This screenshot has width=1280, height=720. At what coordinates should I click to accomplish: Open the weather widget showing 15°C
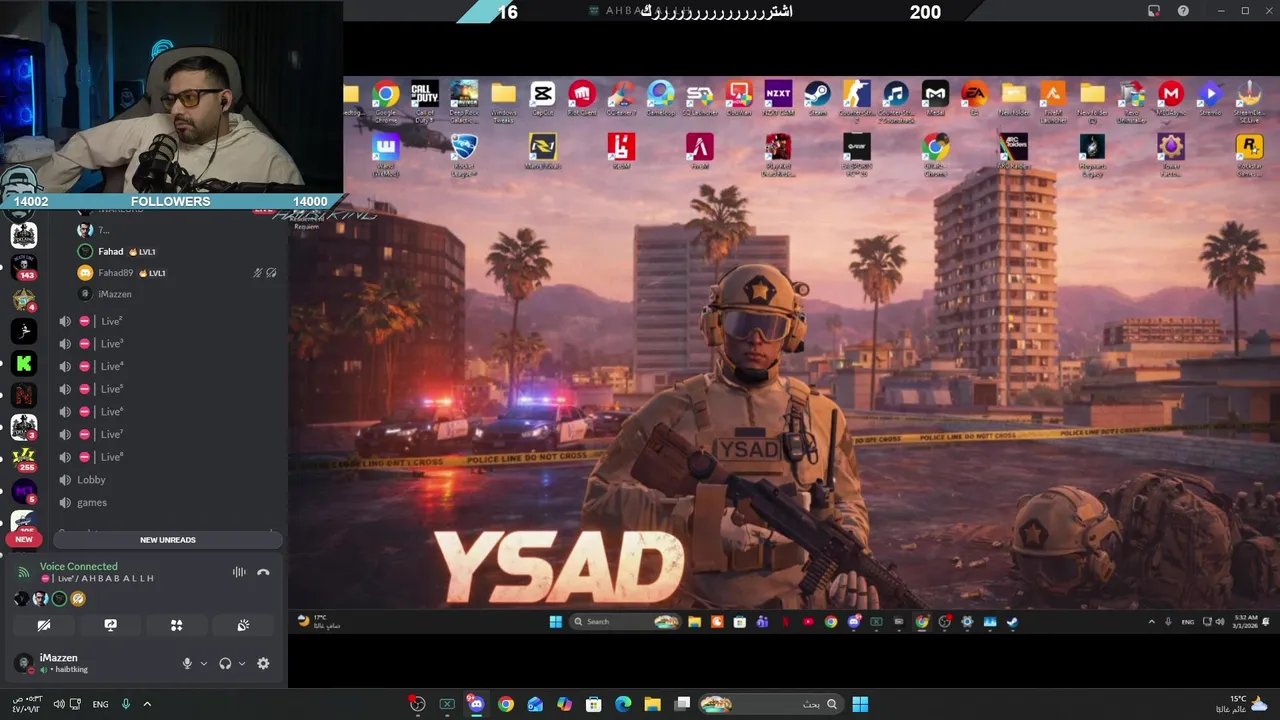click(1240, 704)
